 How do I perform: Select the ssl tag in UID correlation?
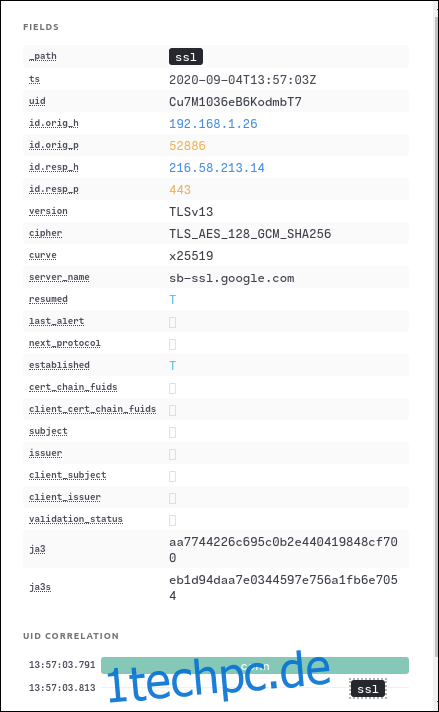[x=368, y=689]
